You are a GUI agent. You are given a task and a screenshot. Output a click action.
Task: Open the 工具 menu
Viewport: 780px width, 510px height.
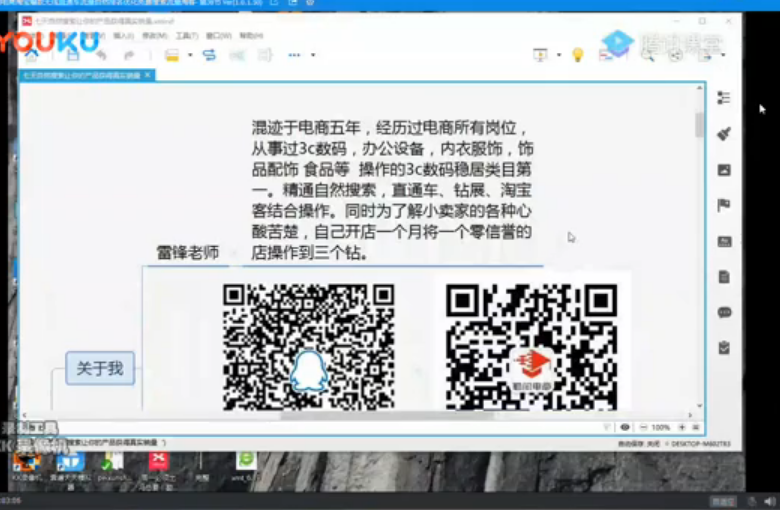[187, 36]
